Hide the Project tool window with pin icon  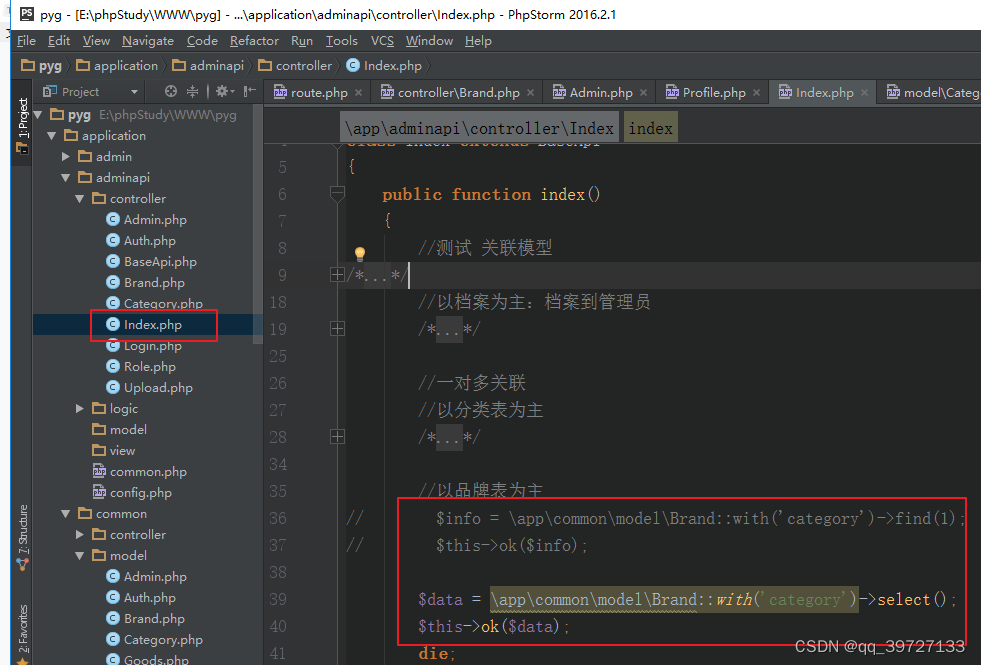coord(250,91)
